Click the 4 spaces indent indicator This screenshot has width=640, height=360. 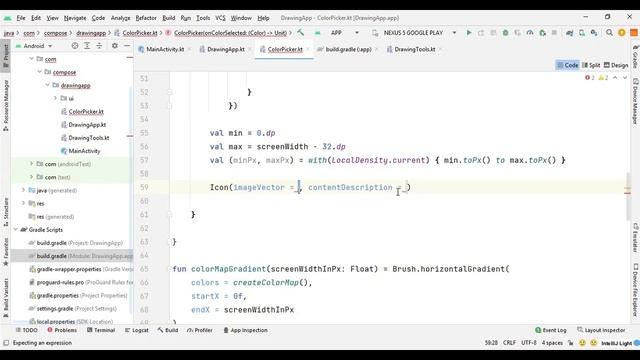click(552, 343)
